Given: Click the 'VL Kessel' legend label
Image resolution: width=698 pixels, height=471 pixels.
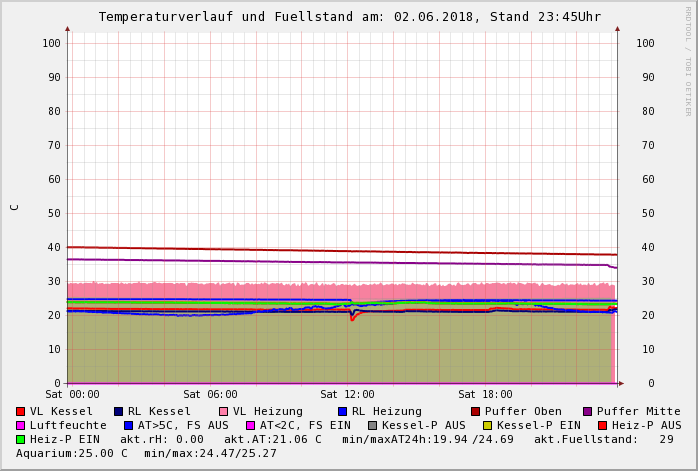Looking at the screenshot, I should [61, 411].
